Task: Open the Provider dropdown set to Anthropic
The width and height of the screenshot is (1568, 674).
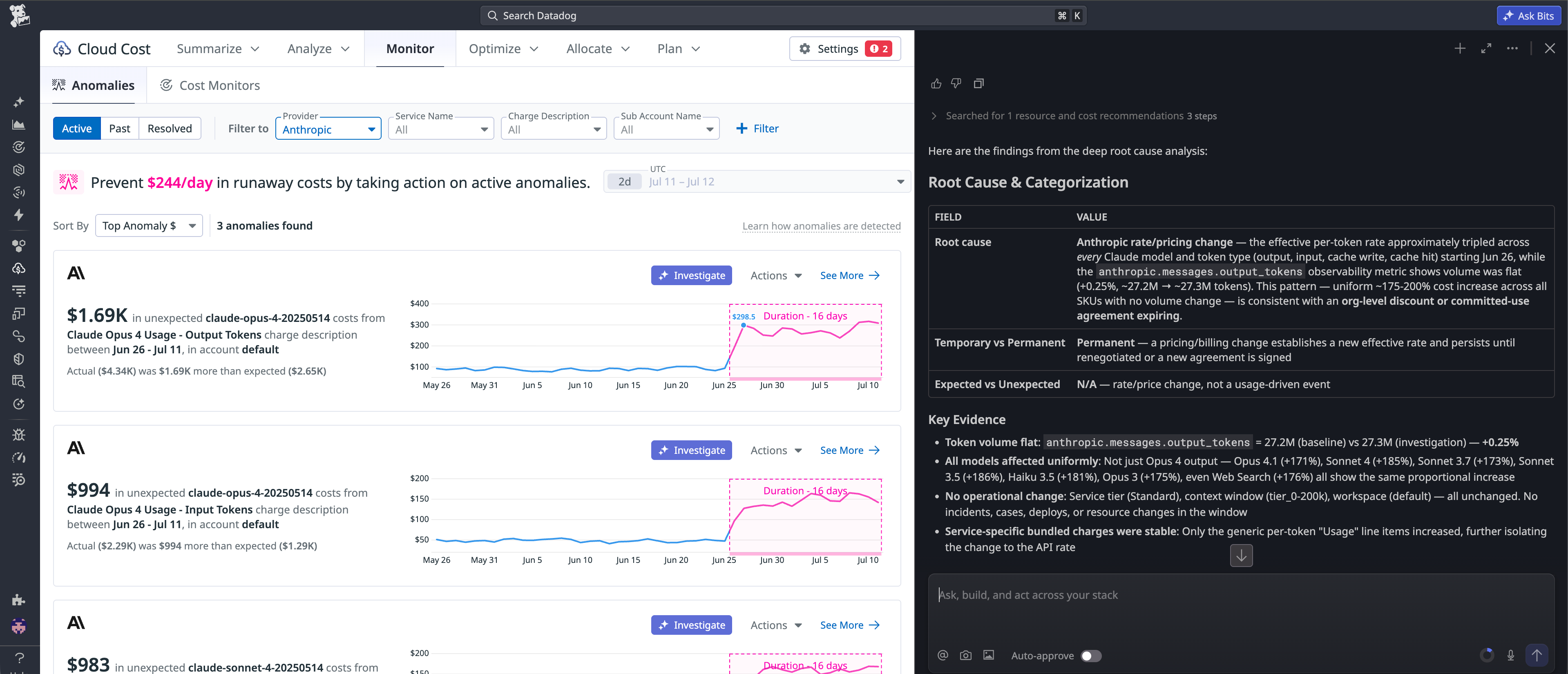Action: click(x=329, y=129)
